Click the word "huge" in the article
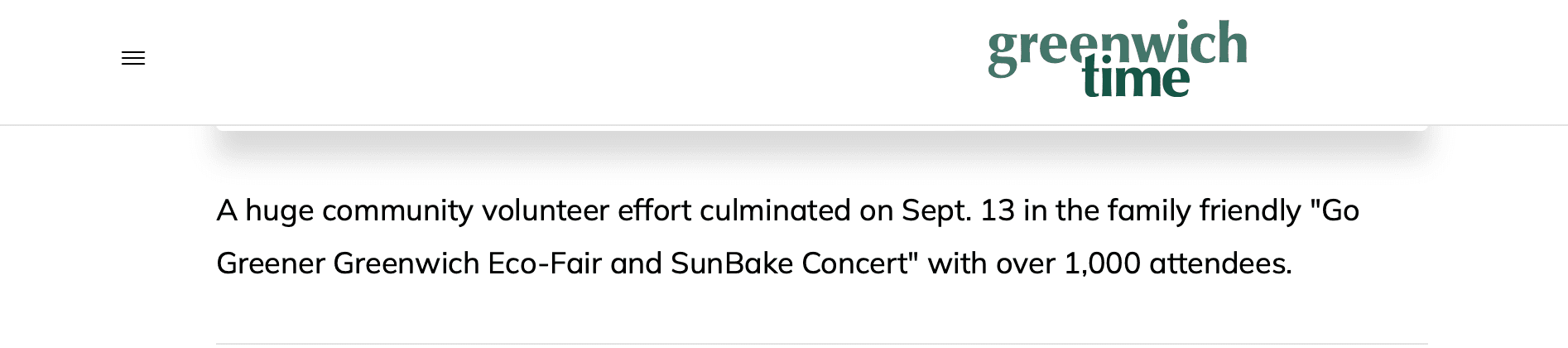 279,210
